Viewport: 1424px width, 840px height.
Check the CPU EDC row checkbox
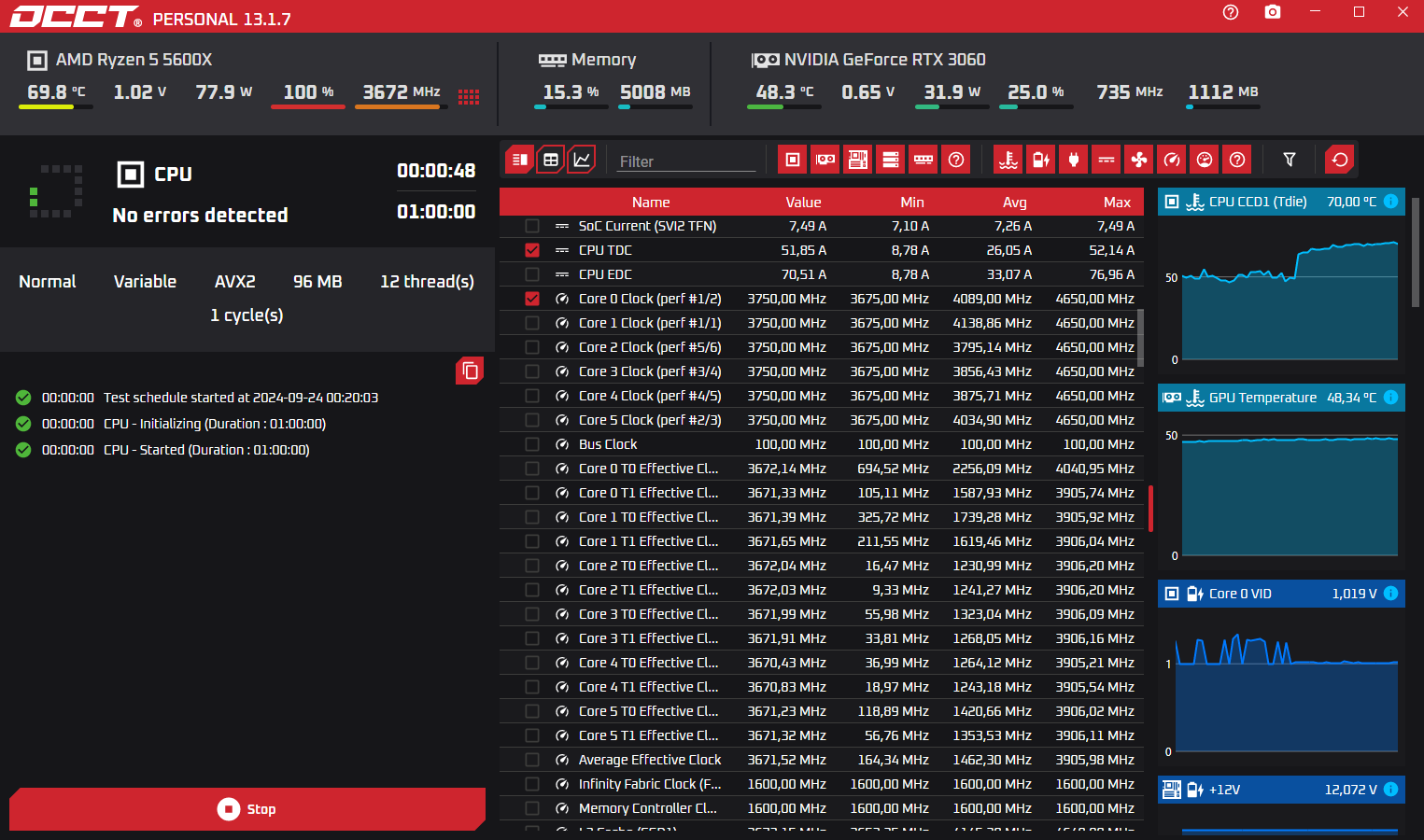coord(532,274)
